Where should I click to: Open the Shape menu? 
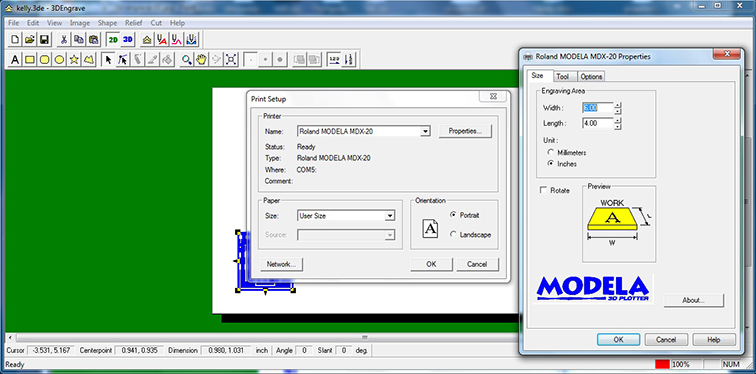tap(107, 23)
